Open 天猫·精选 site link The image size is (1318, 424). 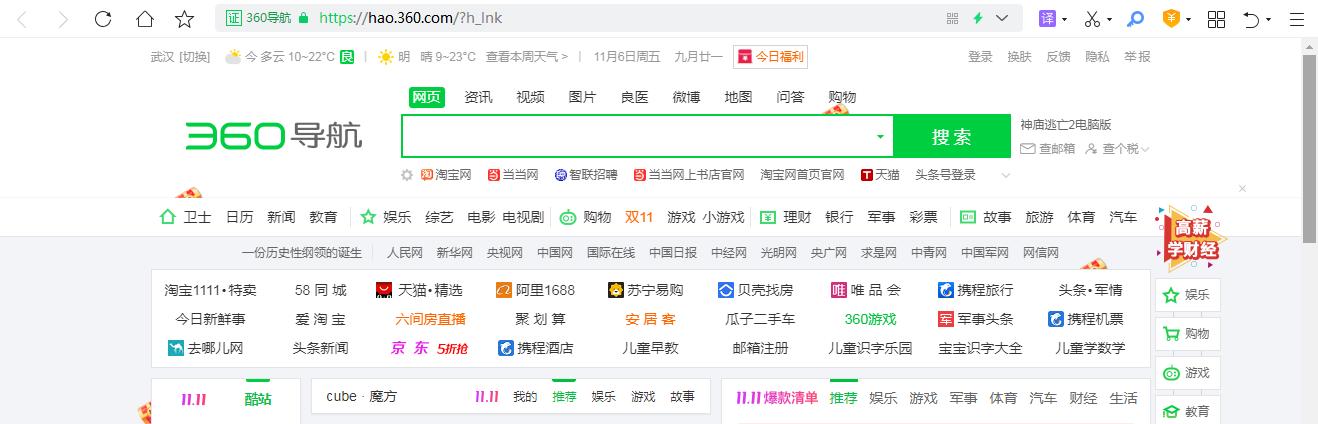pyautogui.click(x=419, y=290)
